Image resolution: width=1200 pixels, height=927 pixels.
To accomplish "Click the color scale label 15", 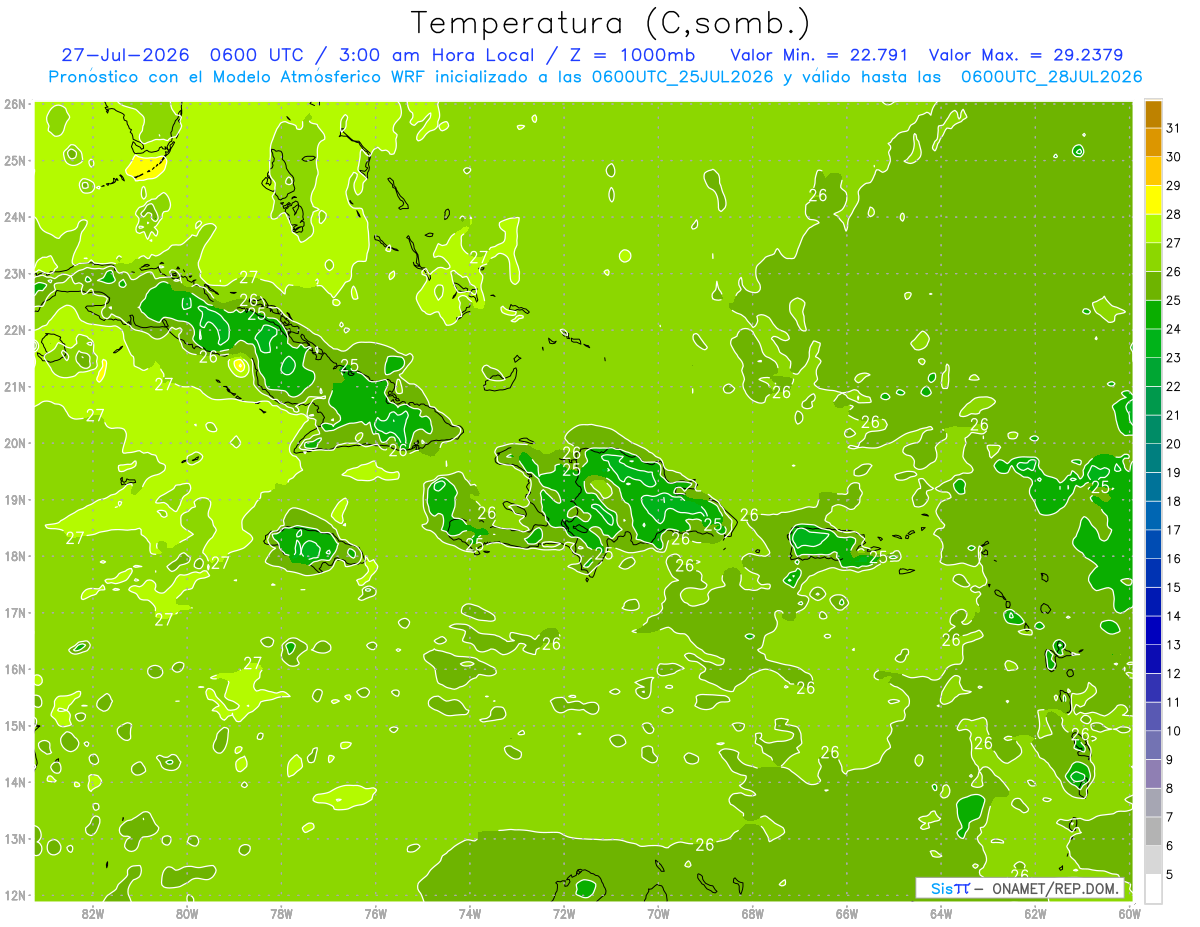I will [x=1174, y=587].
